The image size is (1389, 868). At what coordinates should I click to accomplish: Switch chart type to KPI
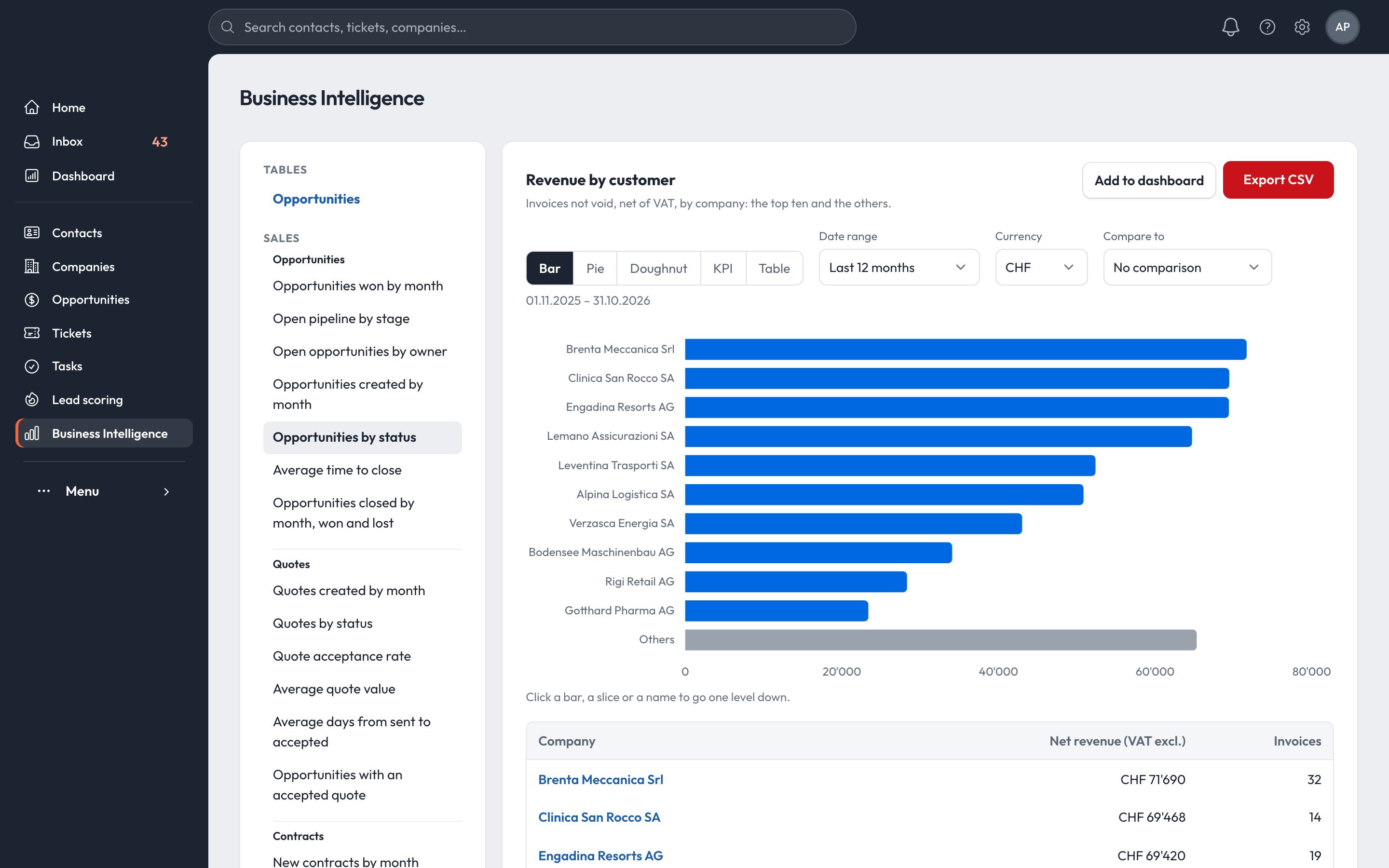pyautogui.click(x=722, y=268)
